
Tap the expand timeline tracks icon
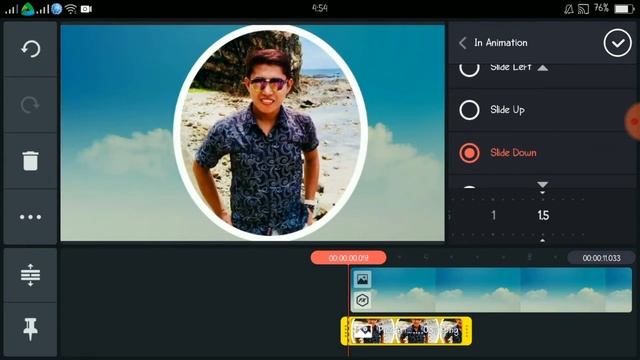(30, 275)
